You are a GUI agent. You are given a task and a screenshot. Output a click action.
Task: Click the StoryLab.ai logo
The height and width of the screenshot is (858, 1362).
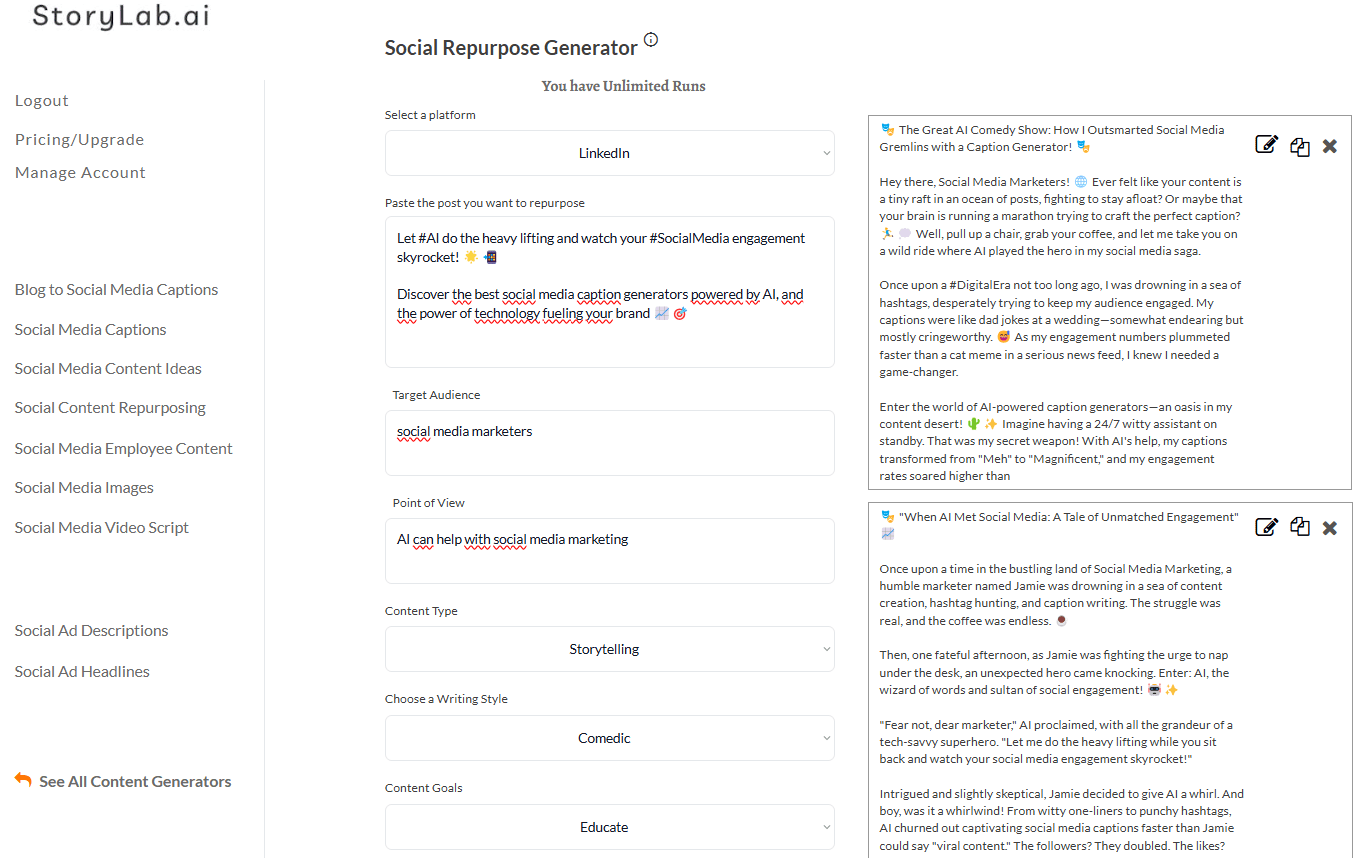121,16
